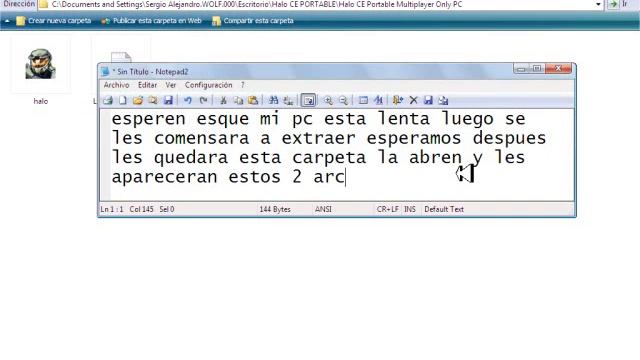Image resolution: width=640 pixels, height=360 pixels.
Task: Click the 'INS' insert mode status entry
Action: coord(410,209)
